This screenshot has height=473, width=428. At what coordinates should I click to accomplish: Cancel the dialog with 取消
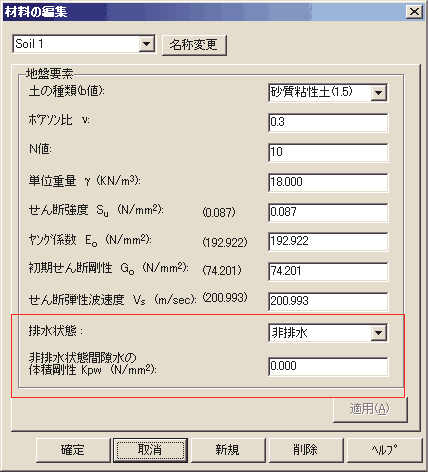tap(150, 450)
